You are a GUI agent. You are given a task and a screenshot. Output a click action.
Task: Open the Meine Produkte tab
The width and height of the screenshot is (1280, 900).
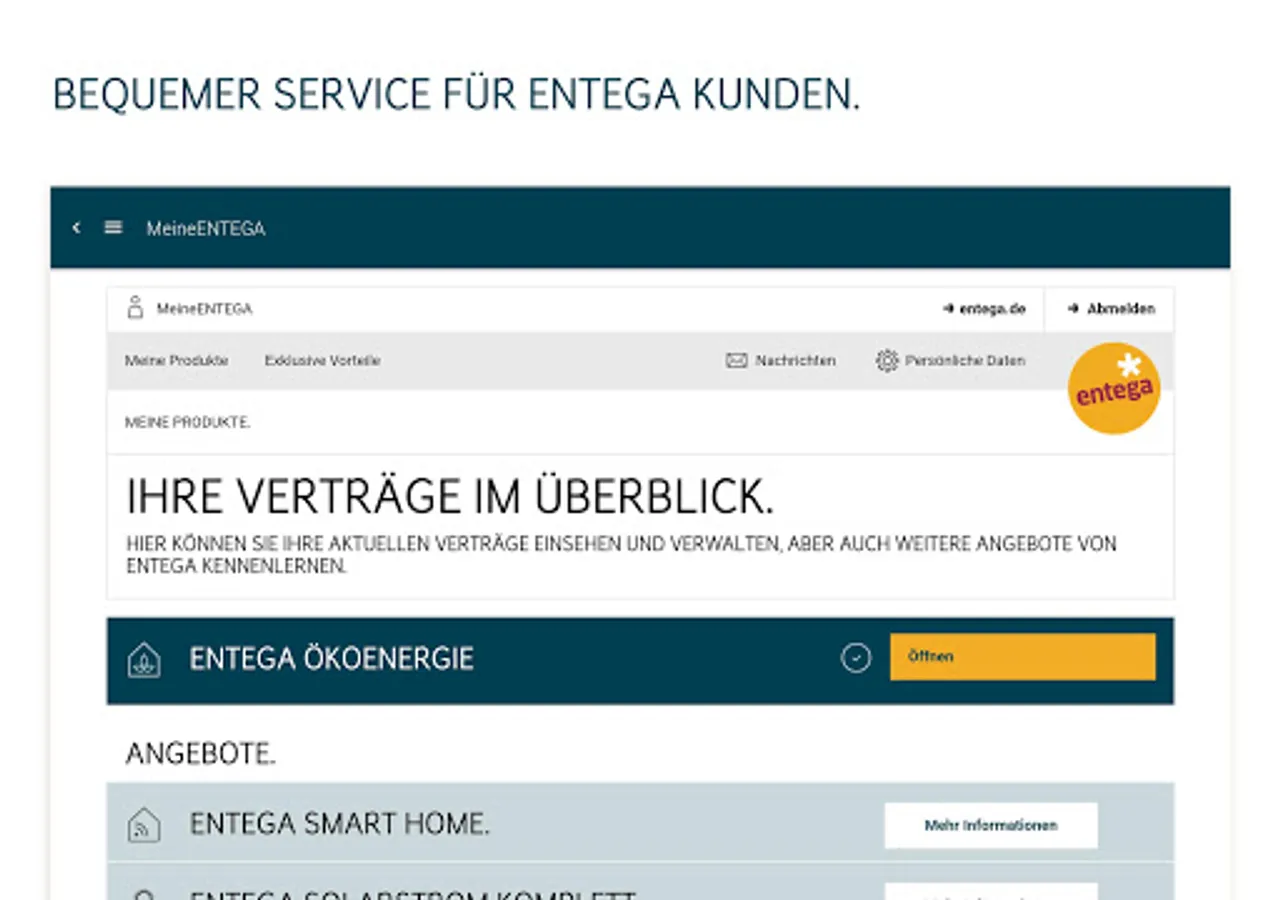(176, 361)
